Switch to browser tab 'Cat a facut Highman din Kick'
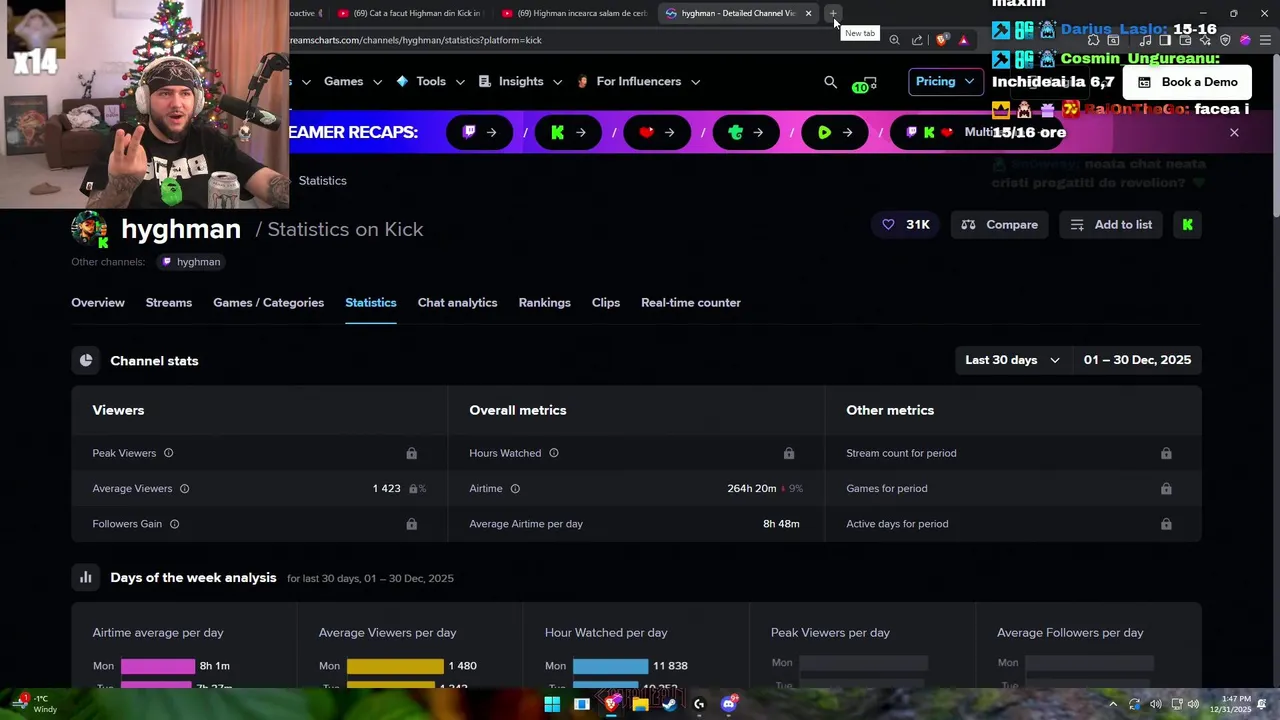The image size is (1280, 720). click(x=410, y=13)
